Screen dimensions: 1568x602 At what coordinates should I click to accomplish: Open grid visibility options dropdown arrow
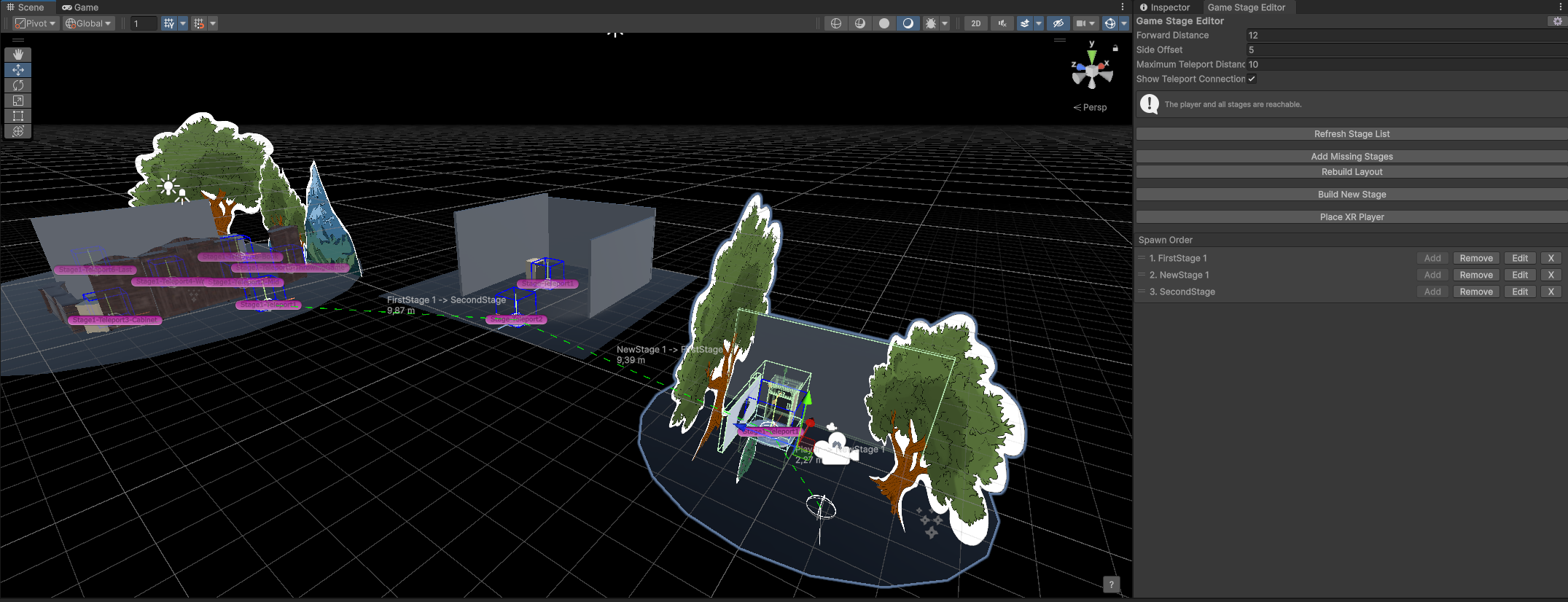coord(183,23)
